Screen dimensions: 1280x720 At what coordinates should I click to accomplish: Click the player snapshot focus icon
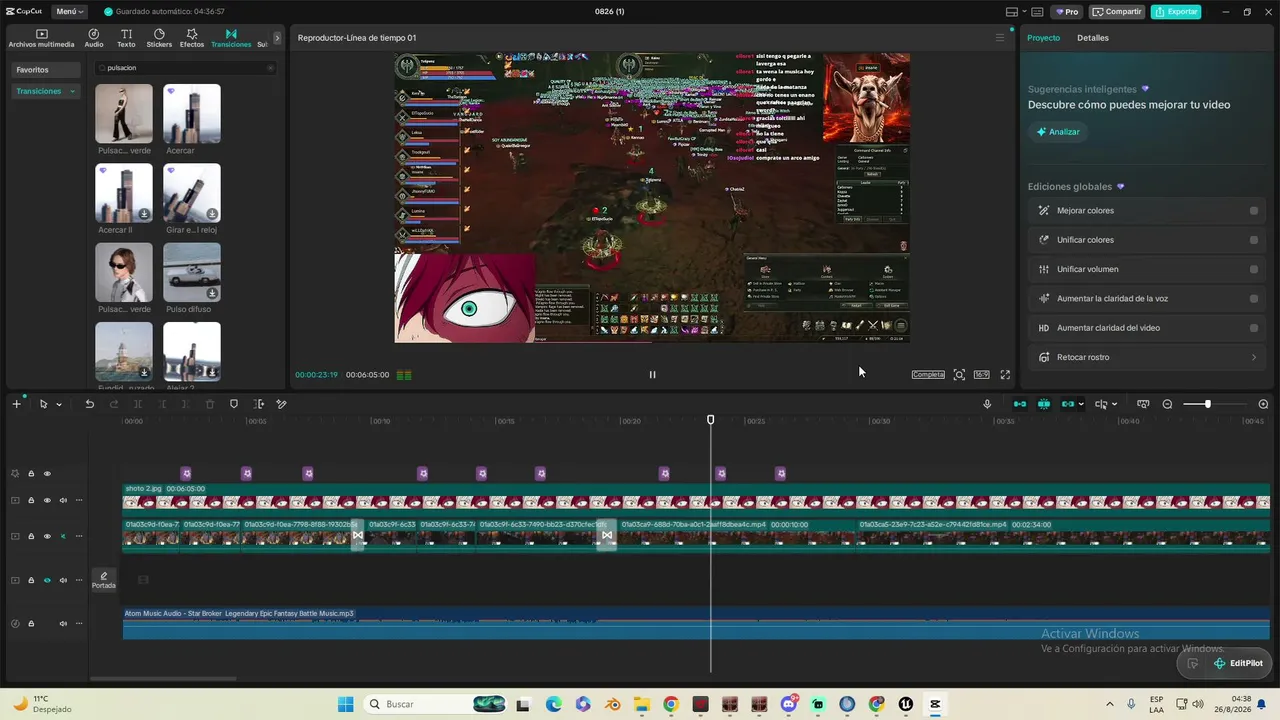coord(959,375)
